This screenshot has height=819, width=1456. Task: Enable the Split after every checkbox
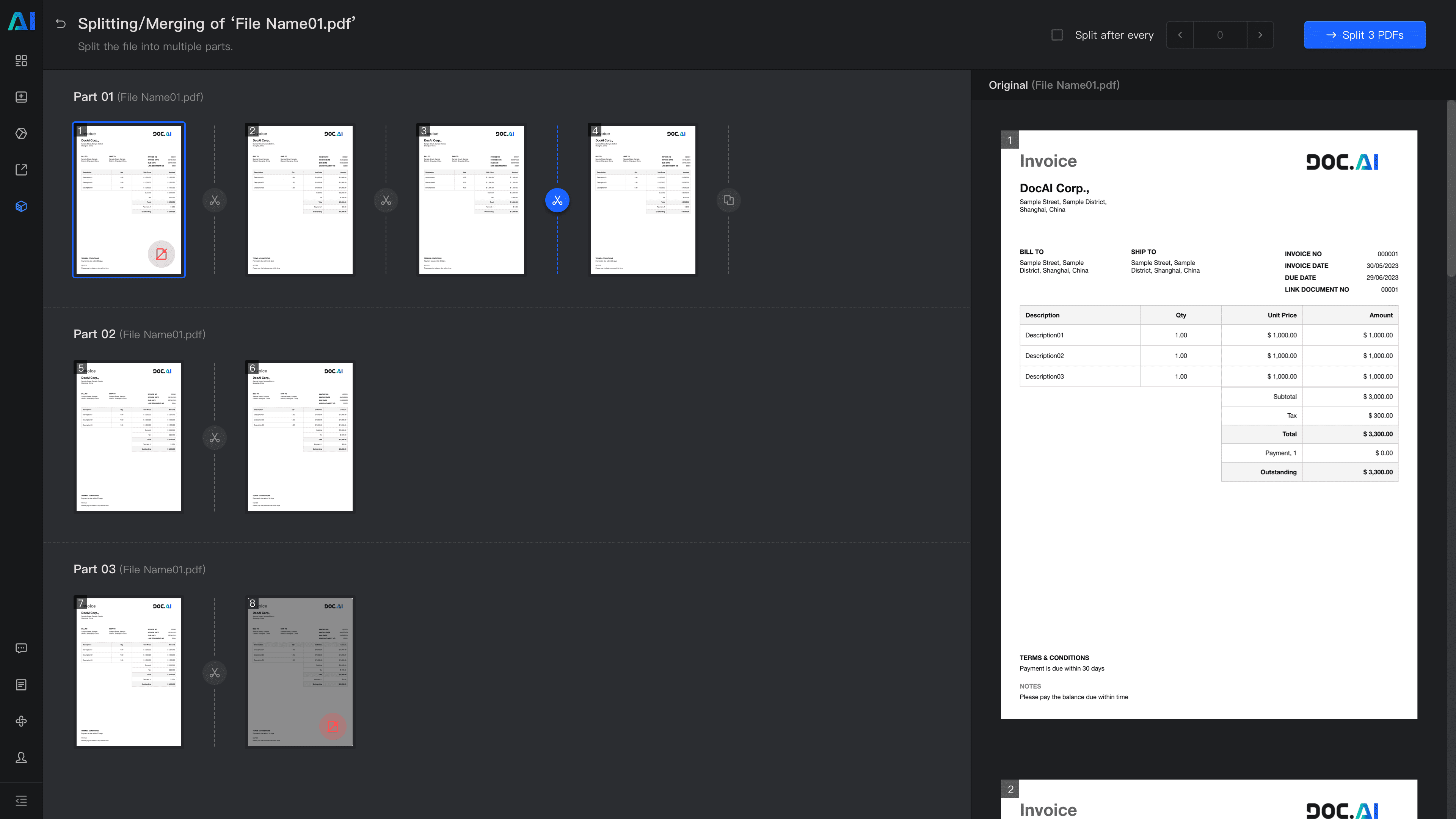[1056, 35]
